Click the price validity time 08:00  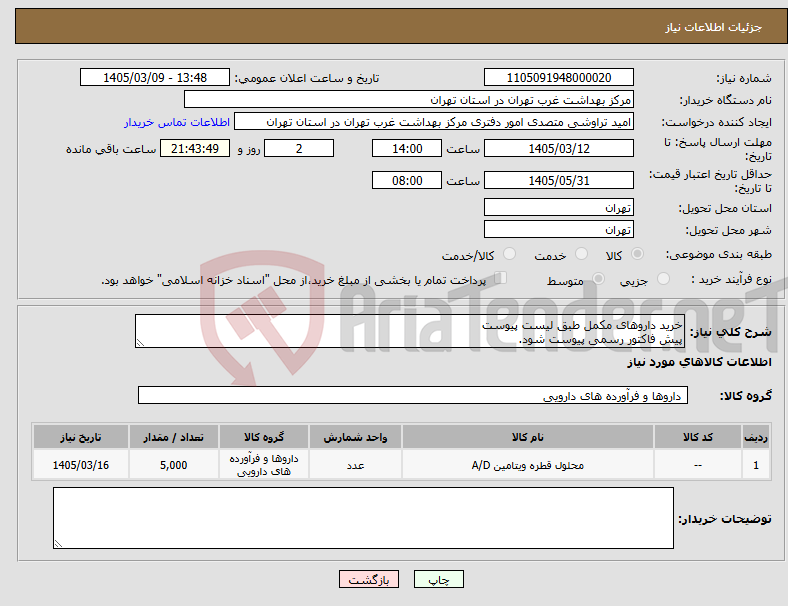tap(407, 180)
